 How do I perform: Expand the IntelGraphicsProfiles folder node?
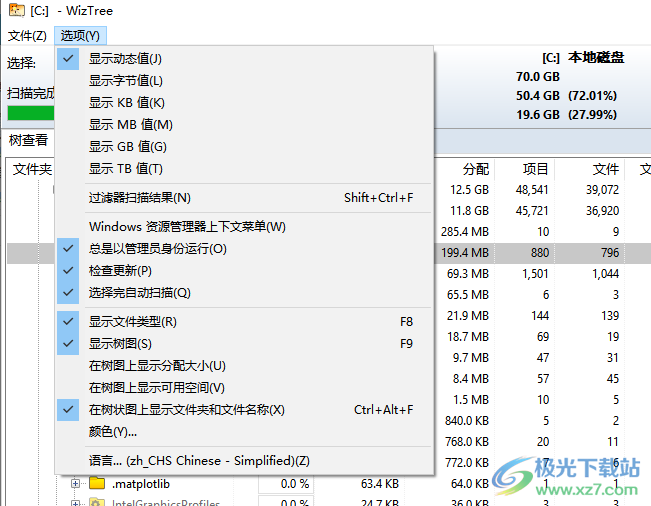click(x=75, y=503)
